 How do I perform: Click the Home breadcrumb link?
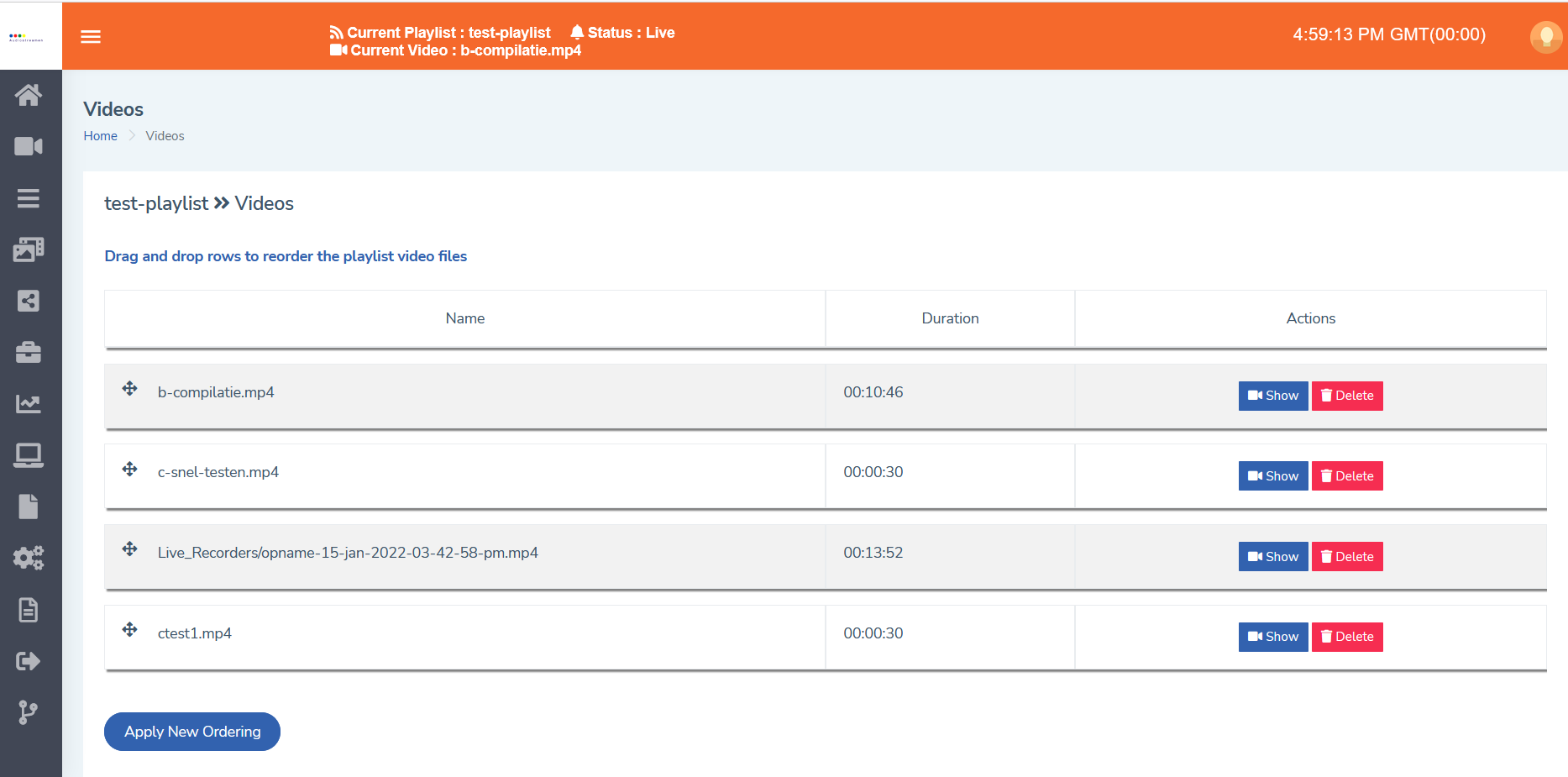100,136
